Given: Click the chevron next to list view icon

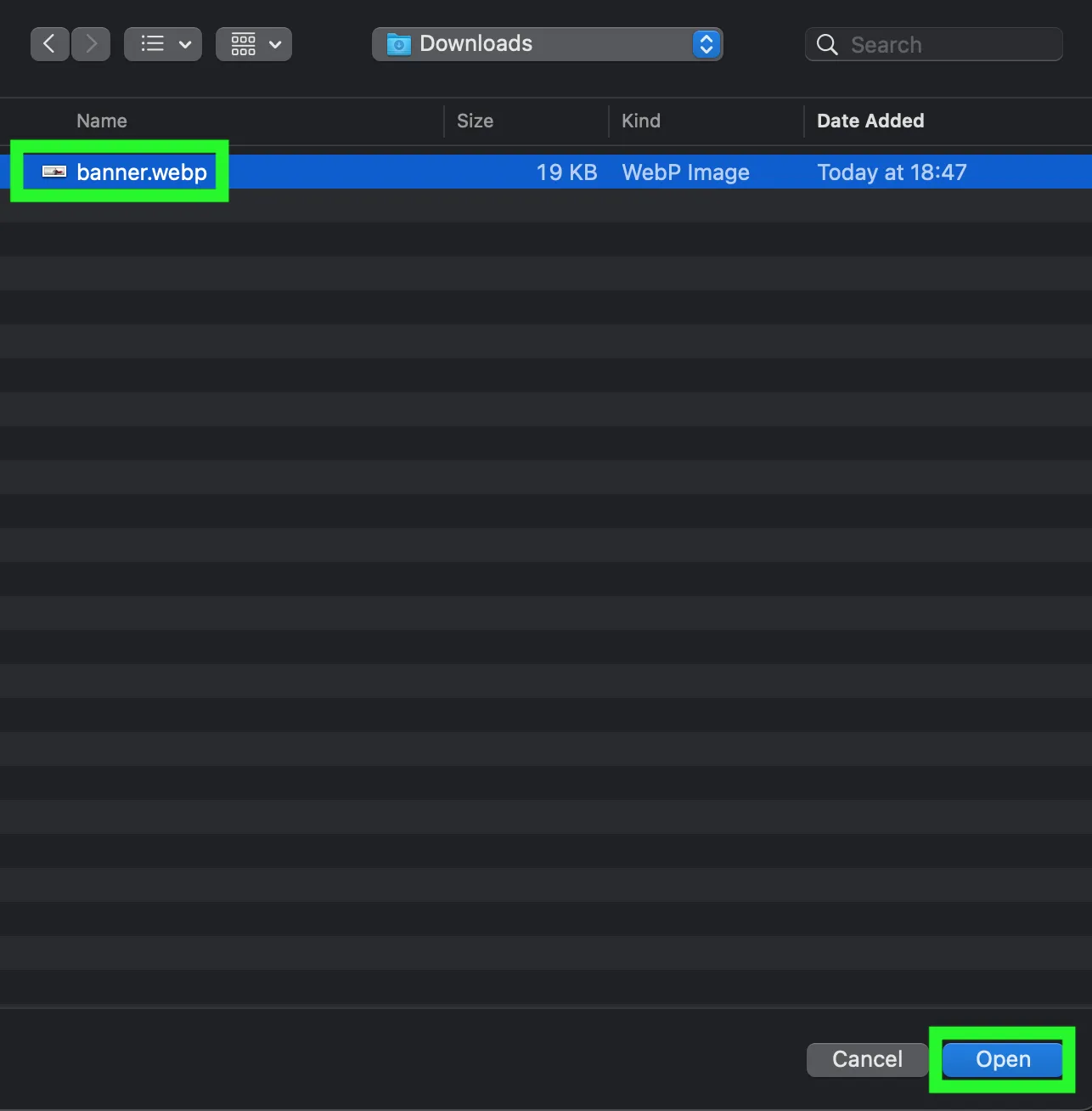Looking at the screenshot, I should tap(184, 44).
